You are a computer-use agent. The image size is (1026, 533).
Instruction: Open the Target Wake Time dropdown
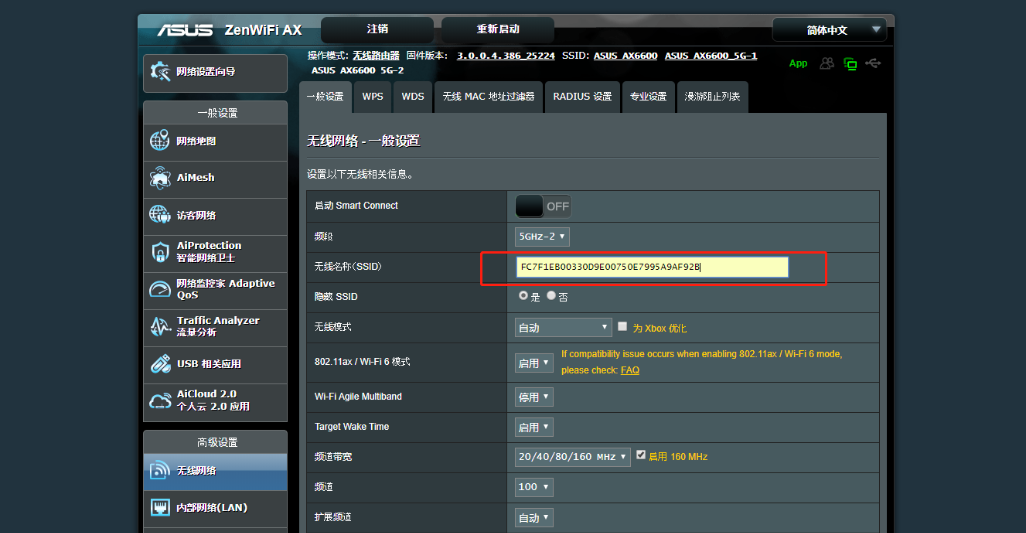(534, 427)
